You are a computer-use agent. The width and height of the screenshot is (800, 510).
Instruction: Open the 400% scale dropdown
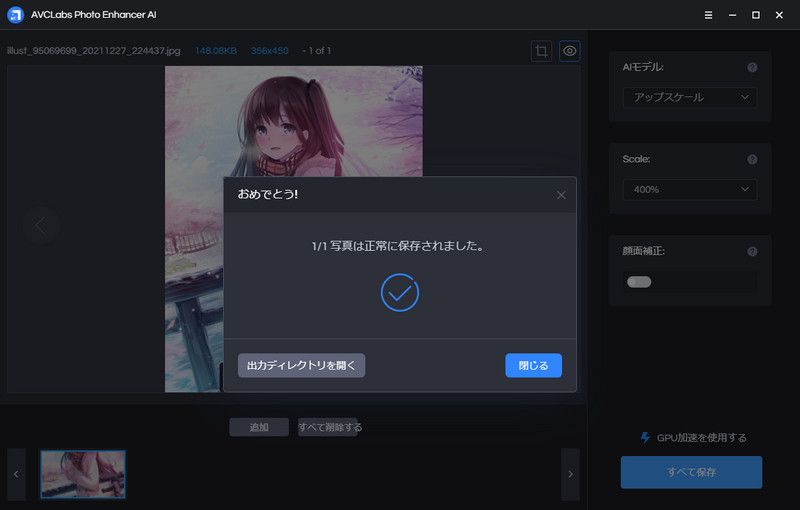(x=690, y=190)
